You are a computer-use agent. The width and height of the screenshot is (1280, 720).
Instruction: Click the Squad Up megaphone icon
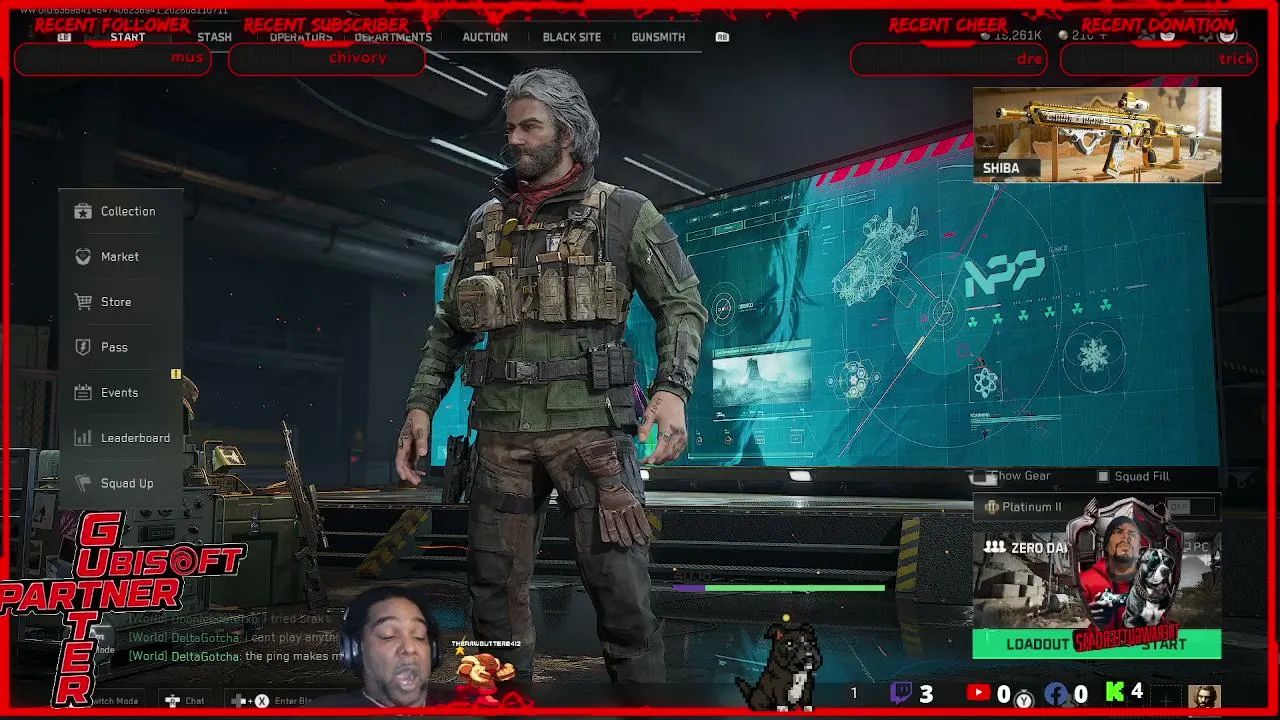(x=83, y=483)
